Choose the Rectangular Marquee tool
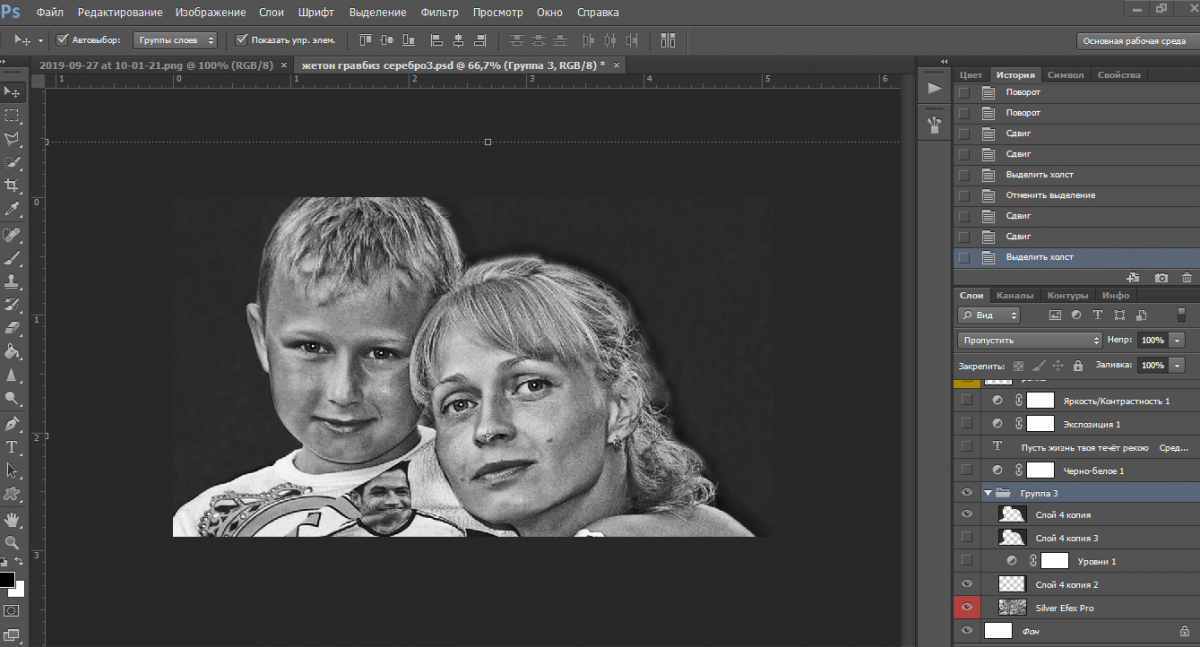 tap(12, 115)
